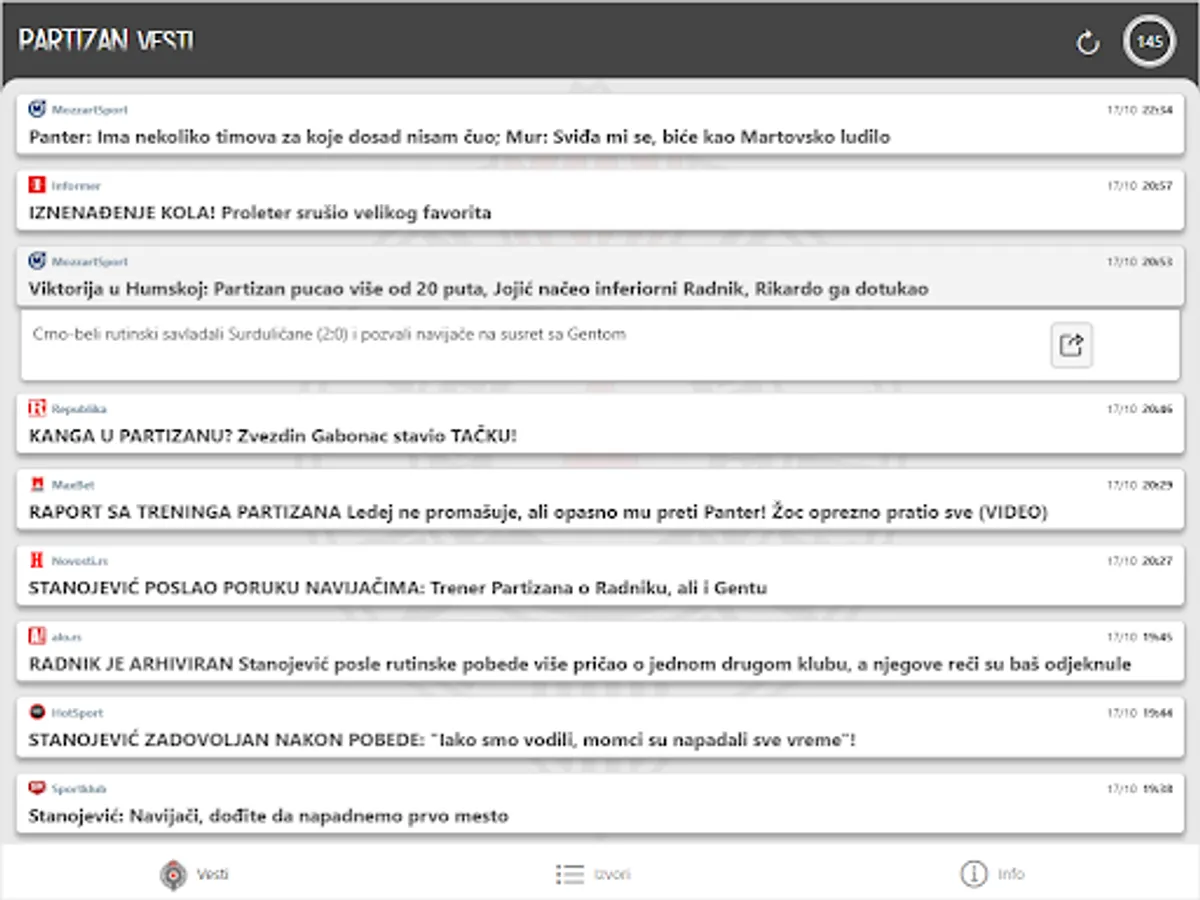Click the 'alo.rs' source name

pos(66,637)
